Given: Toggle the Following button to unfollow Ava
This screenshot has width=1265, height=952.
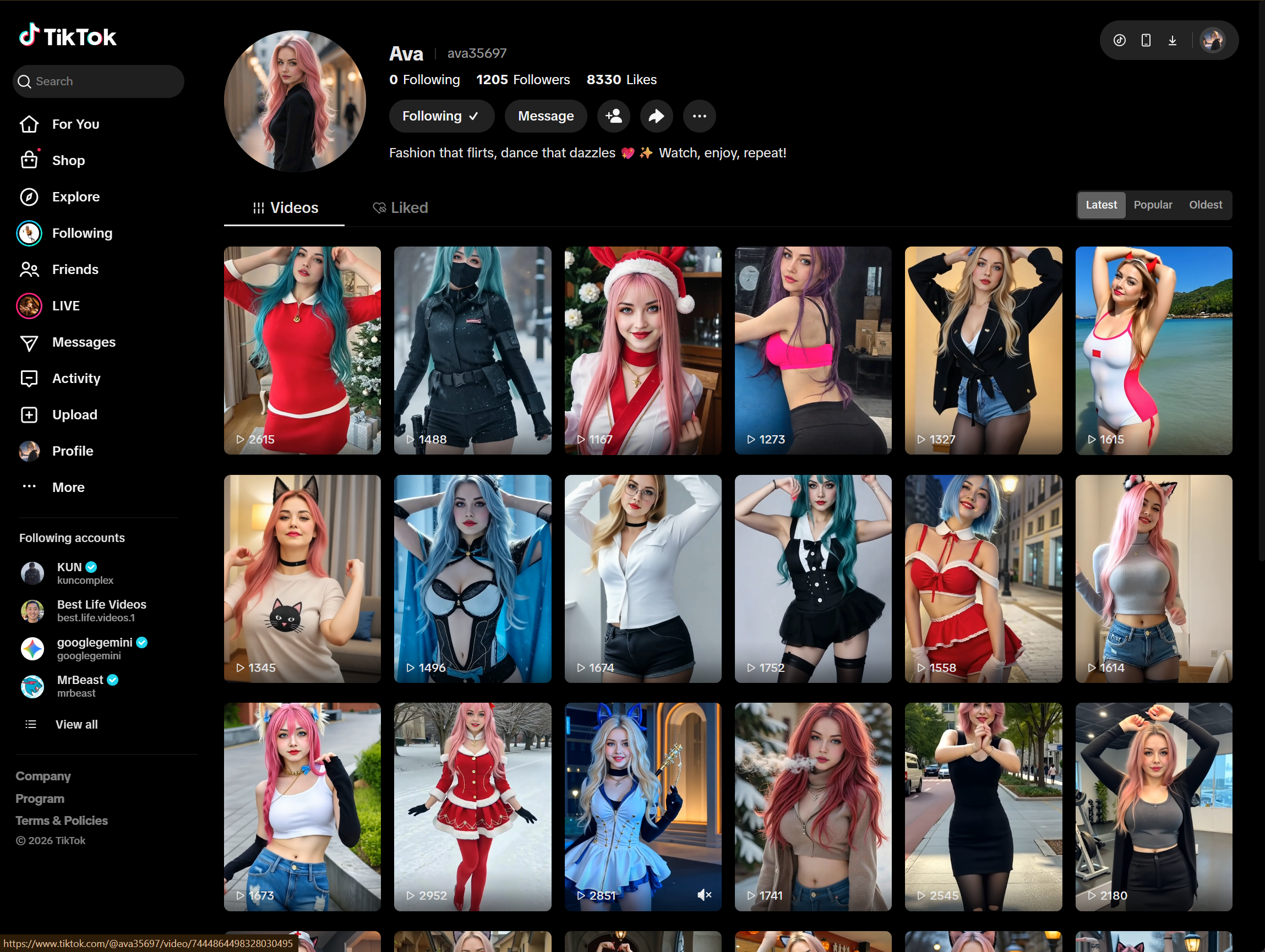Looking at the screenshot, I should click(441, 116).
